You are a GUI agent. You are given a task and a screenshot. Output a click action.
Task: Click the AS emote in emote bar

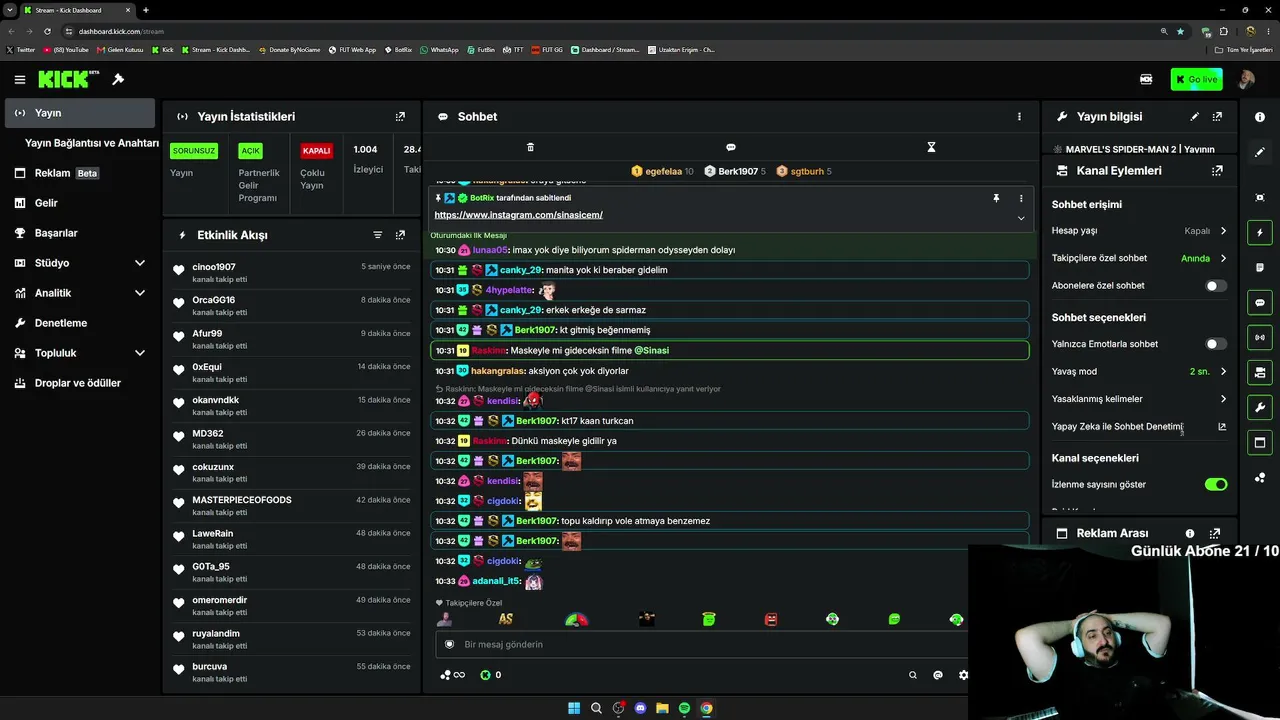pos(506,620)
